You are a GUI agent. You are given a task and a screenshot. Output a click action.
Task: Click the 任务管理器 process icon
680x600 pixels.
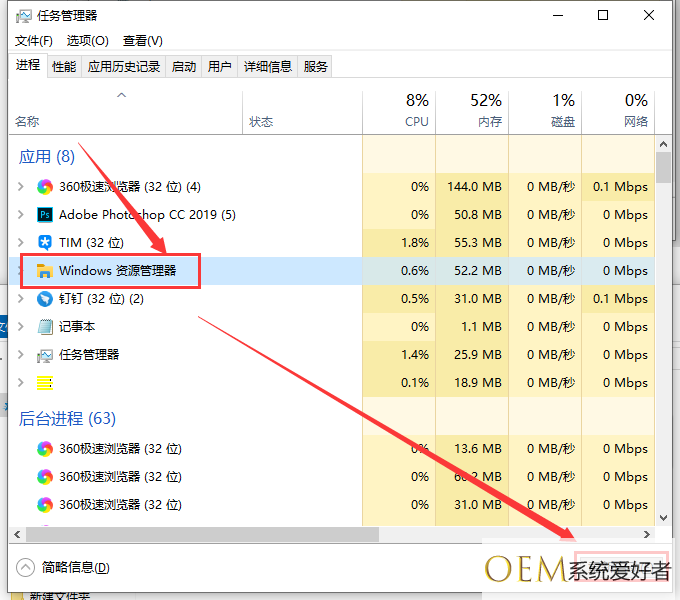(x=45, y=355)
